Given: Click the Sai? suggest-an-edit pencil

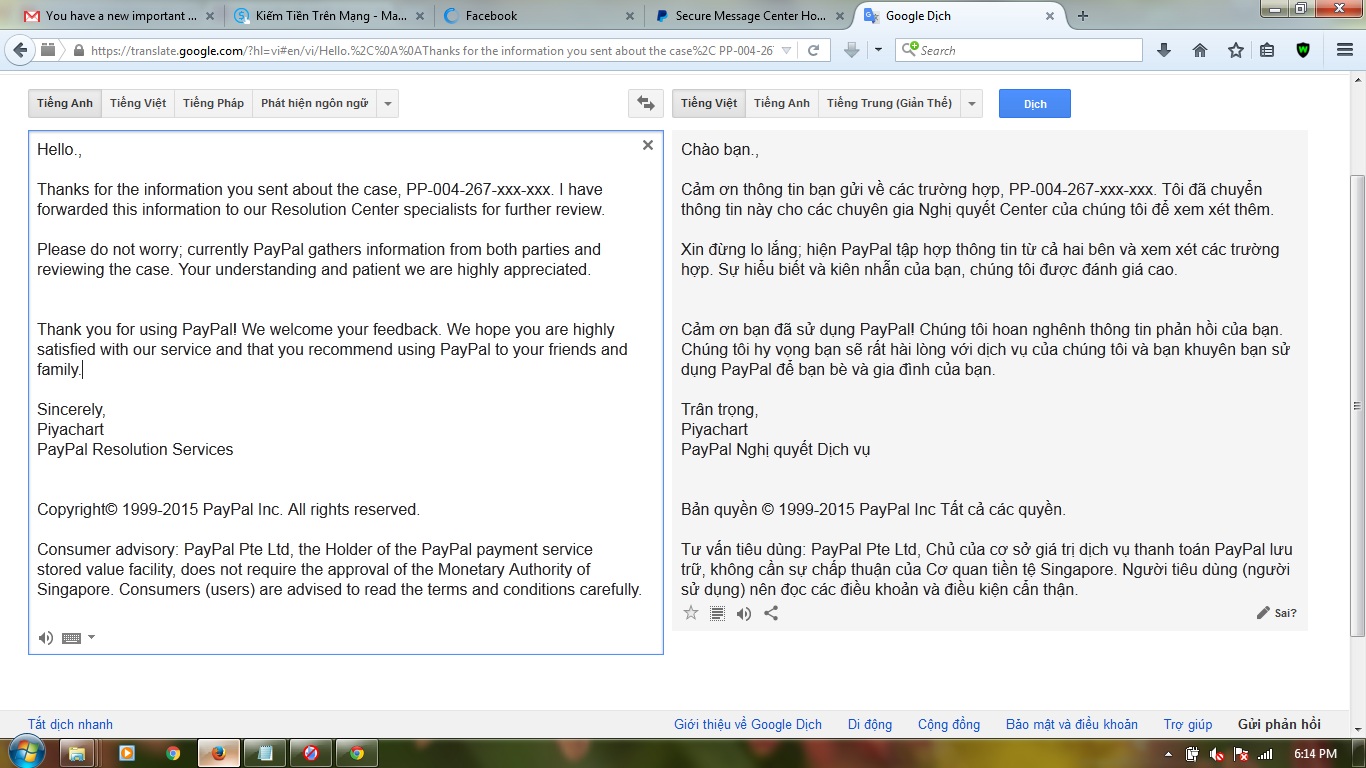Looking at the screenshot, I should pos(1277,613).
